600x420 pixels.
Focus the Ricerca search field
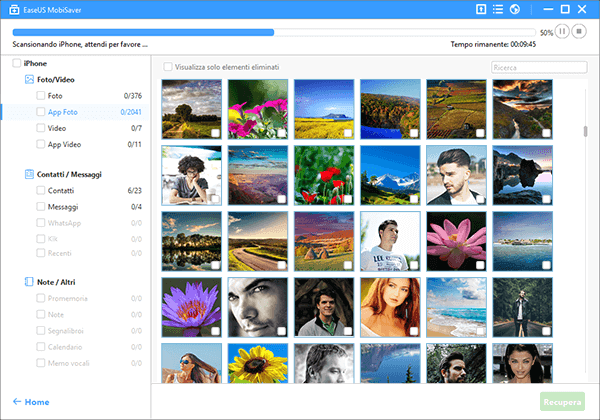tap(538, 67)
